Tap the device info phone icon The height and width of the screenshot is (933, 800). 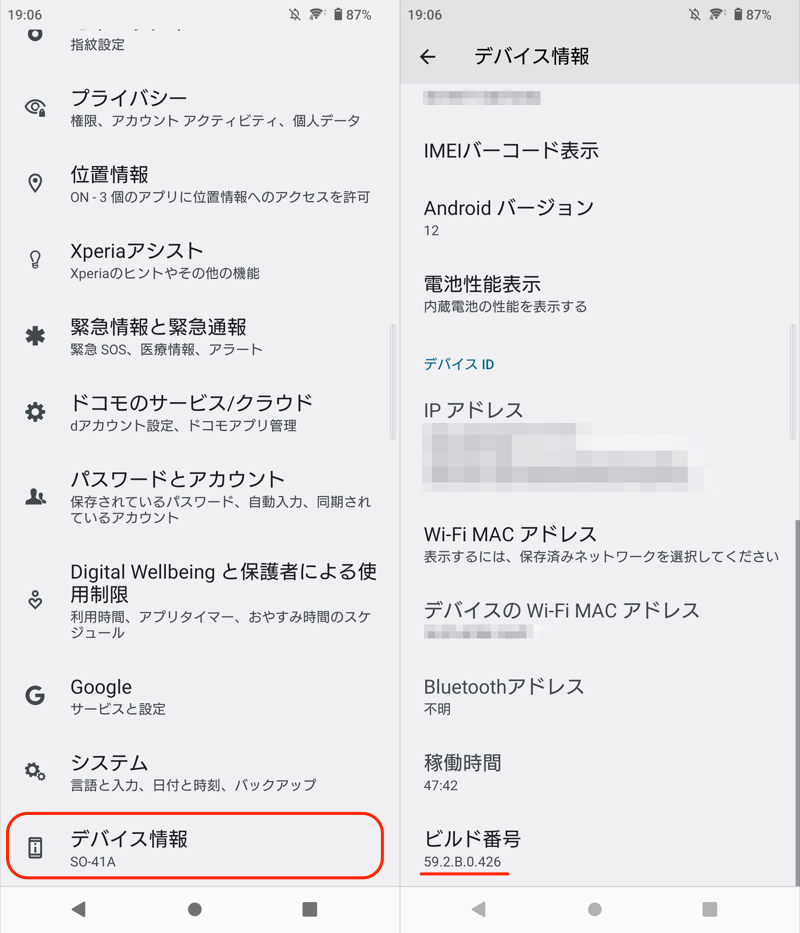click(x=36, y=848)
